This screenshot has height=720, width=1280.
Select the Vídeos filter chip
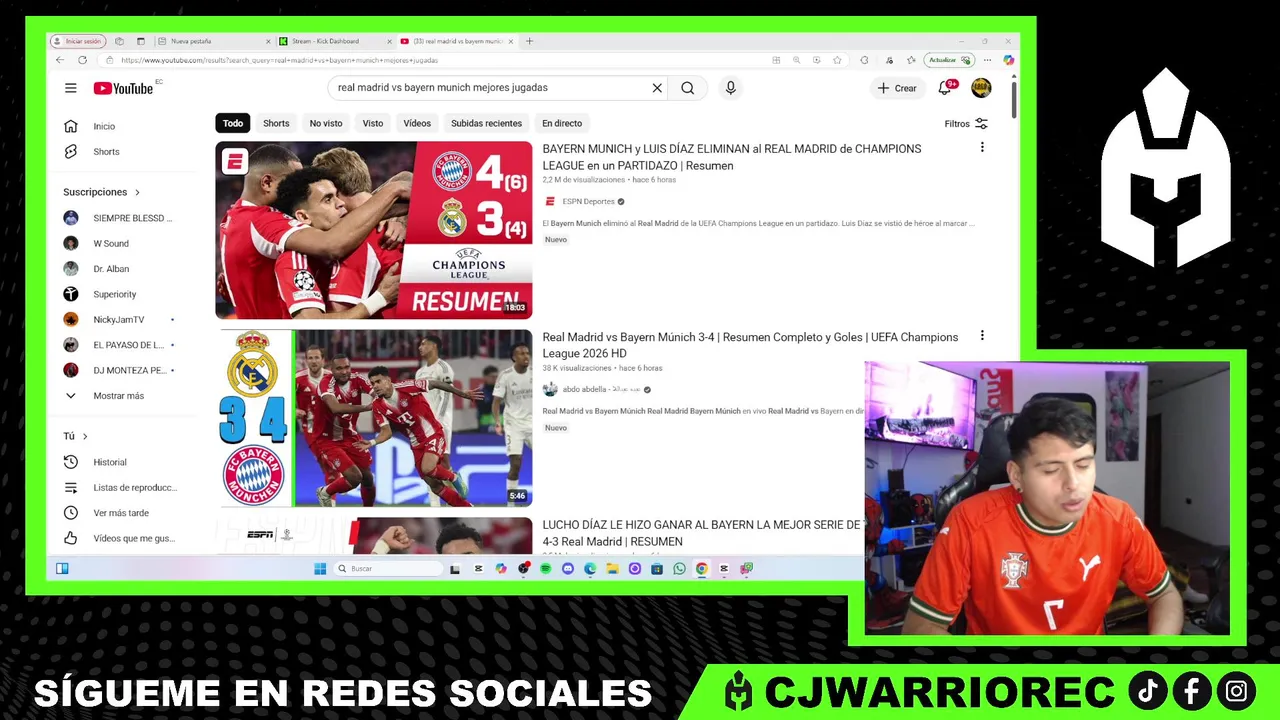[417, 124]
